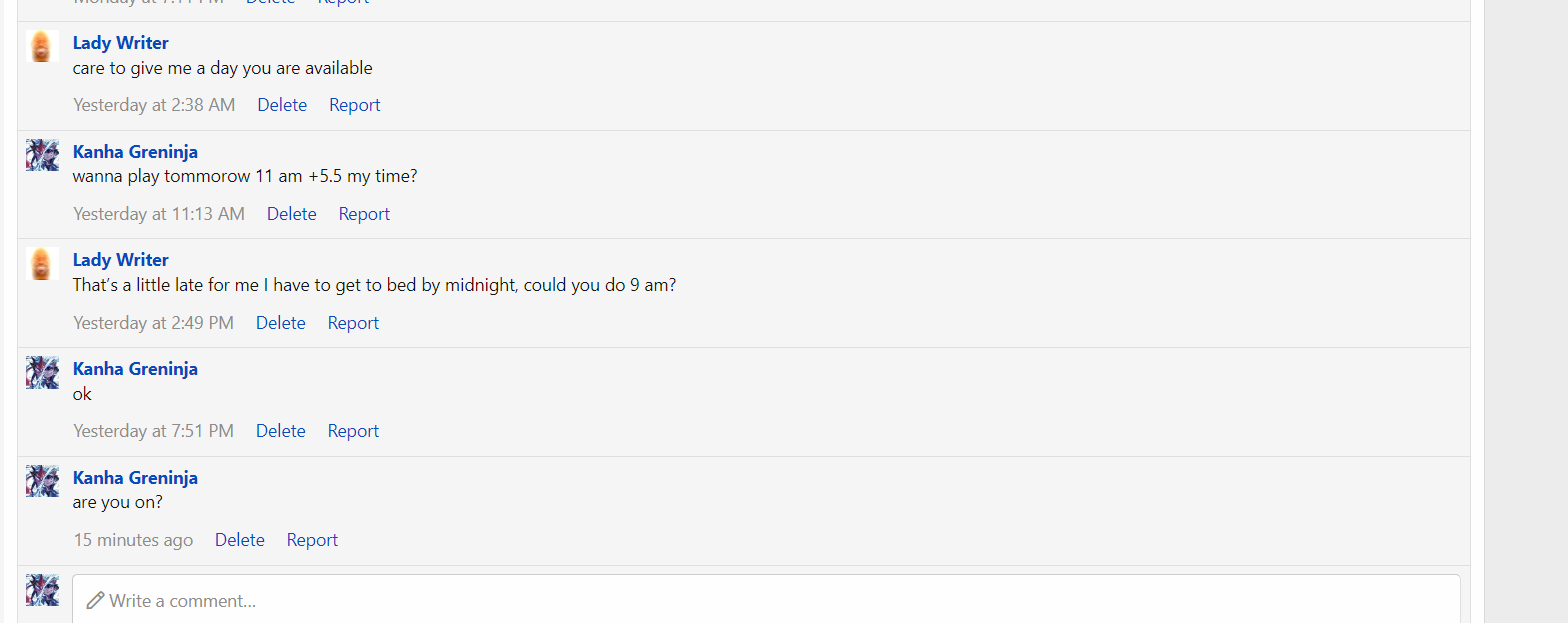Screen dimensions: 1568x623
Task: Report the comment posted Yesterday at 2:38 AM
Action: (355, 105)
